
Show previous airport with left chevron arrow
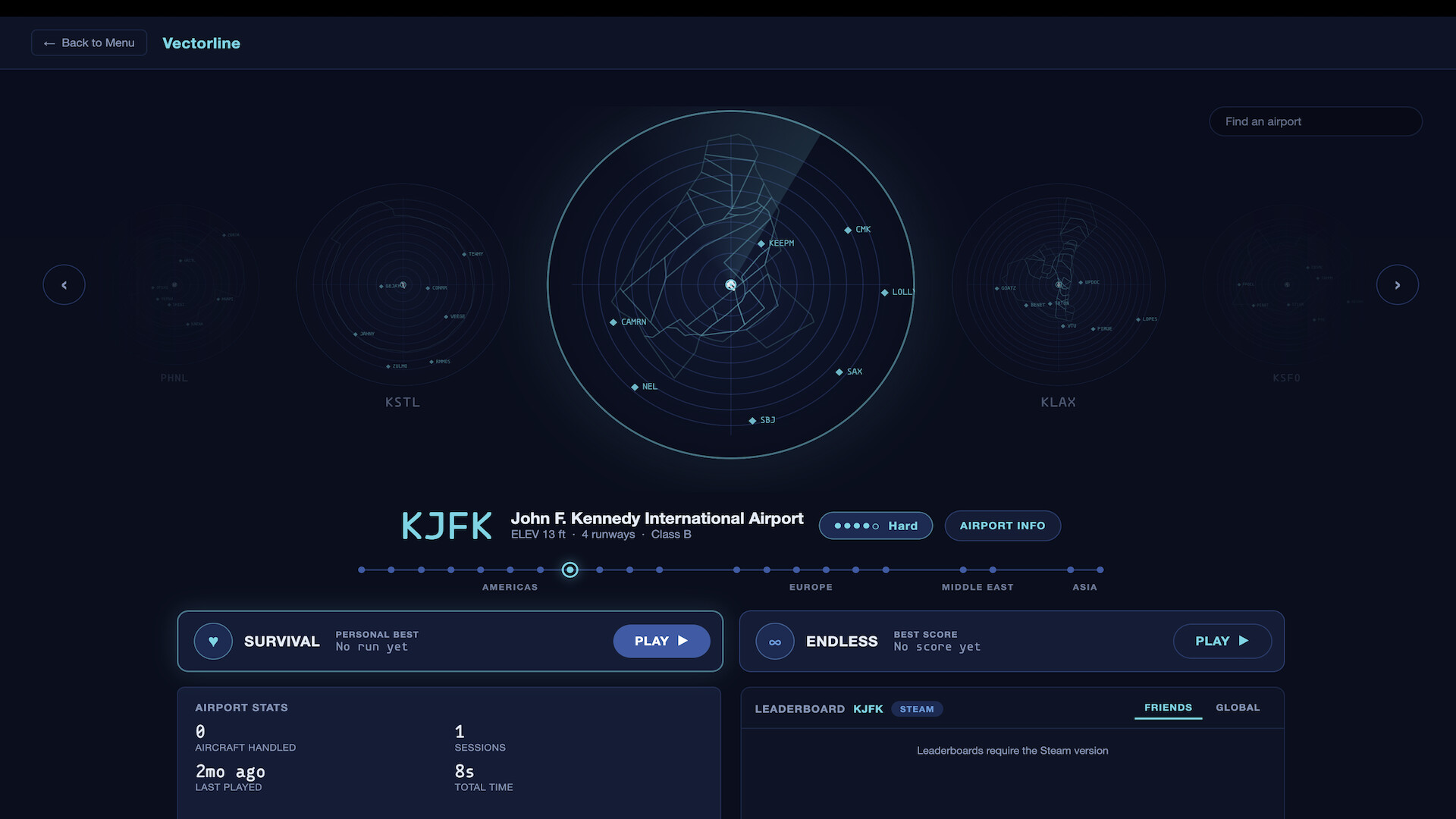tap(64, 285)
